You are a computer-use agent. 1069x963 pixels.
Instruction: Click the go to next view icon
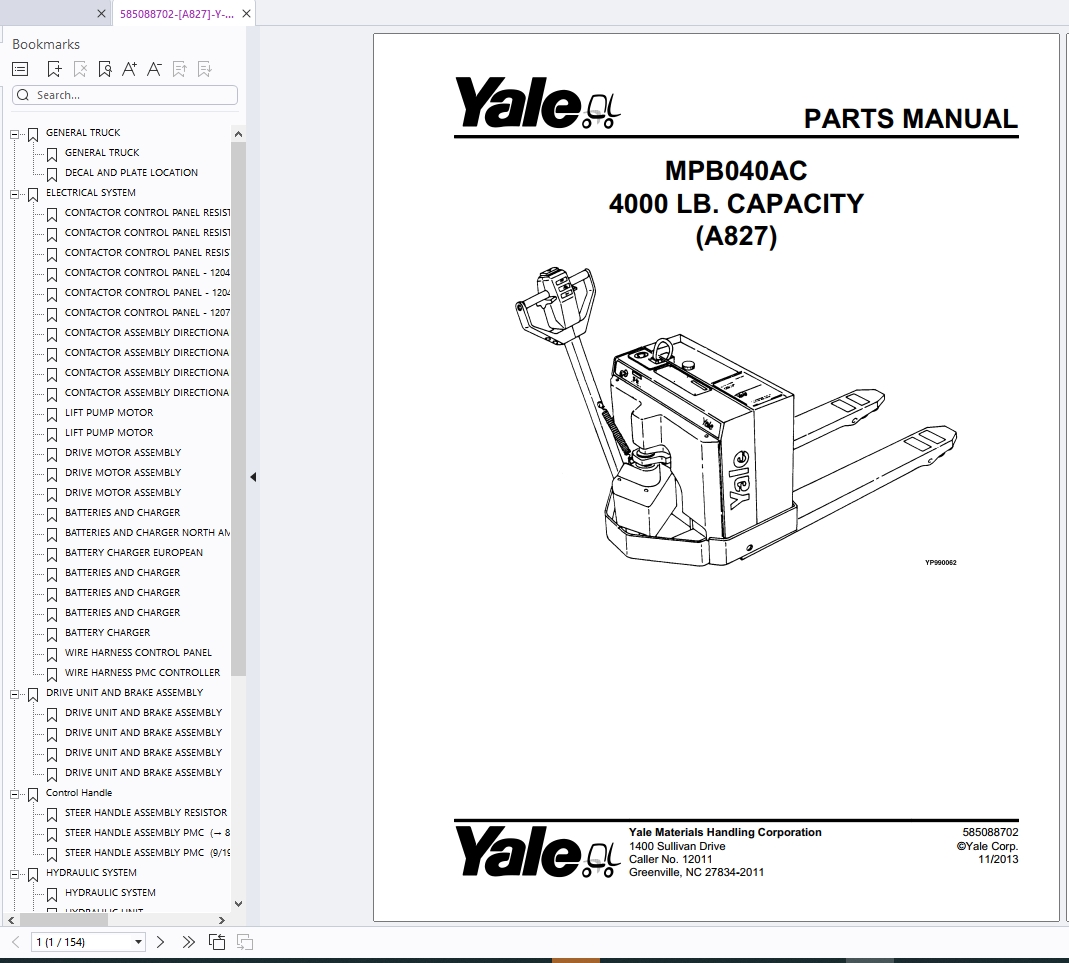click(x=245, y=942)
